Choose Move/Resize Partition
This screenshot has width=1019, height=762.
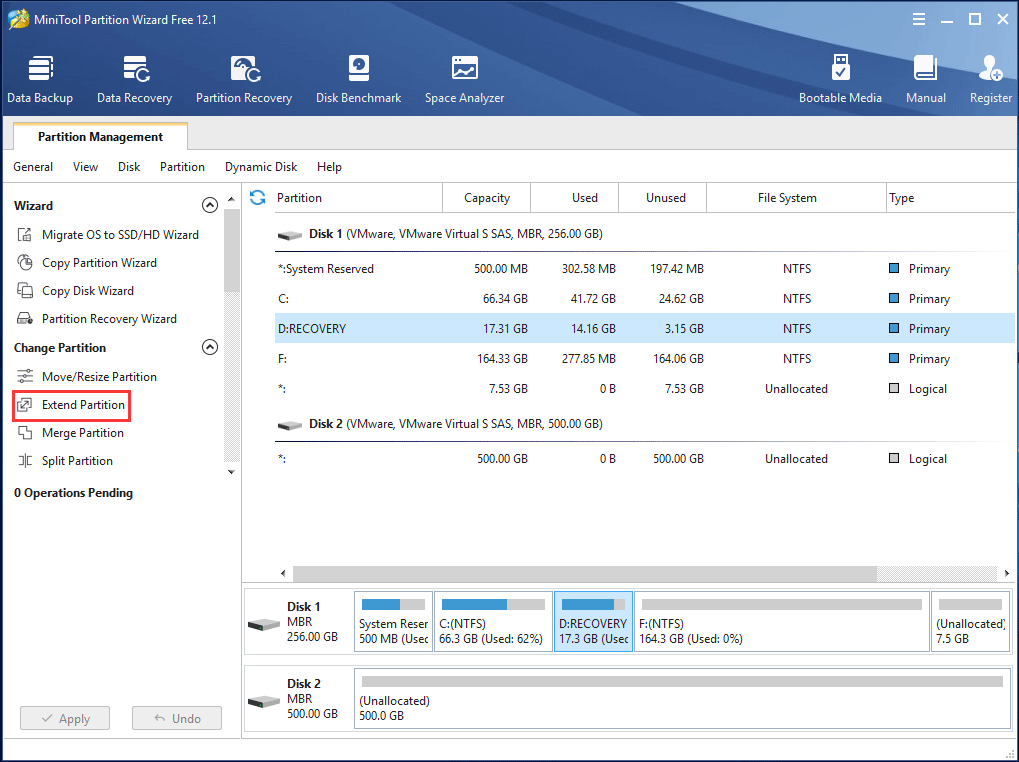click(x=99, y=377)
